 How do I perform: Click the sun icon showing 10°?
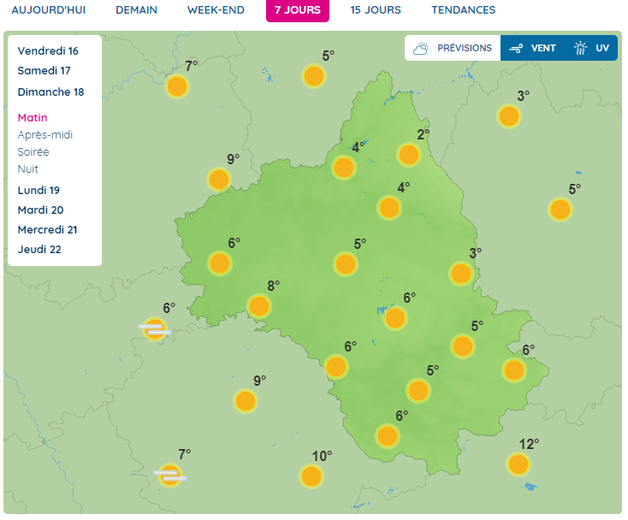[312, 476]
